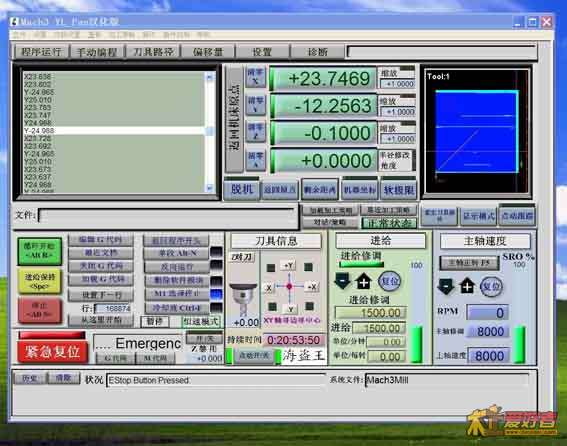Select the highlighted G-code line Y-24.988
Screen dimensions: 567x446
click(x=115, y=131)
